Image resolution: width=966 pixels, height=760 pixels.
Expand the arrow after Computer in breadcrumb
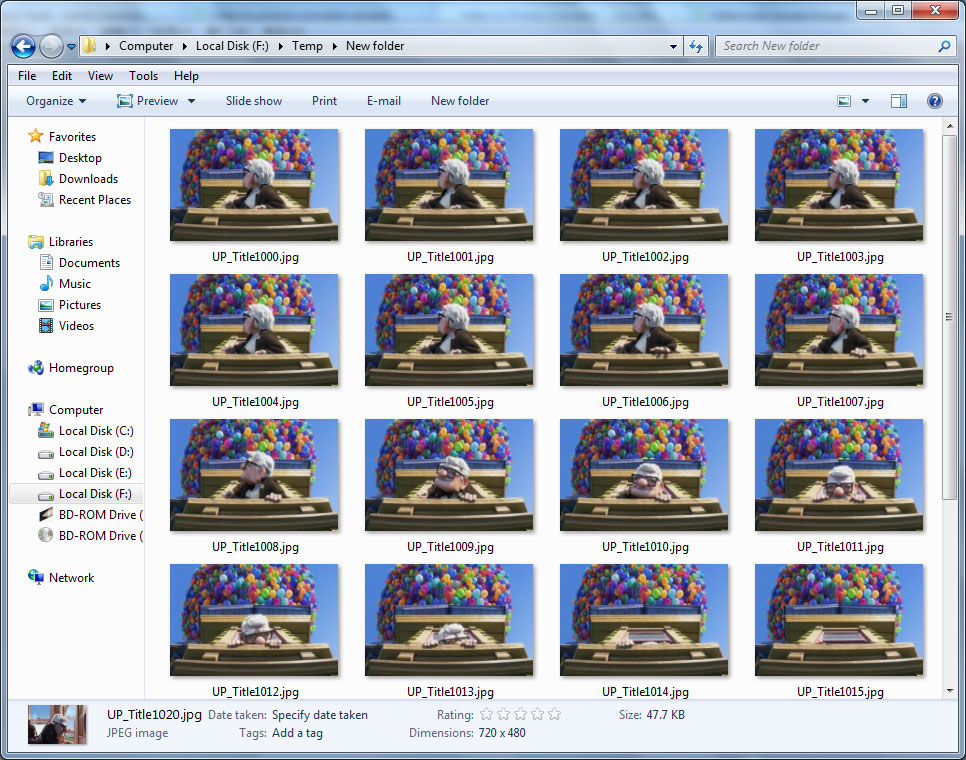[x=184, y=46]
